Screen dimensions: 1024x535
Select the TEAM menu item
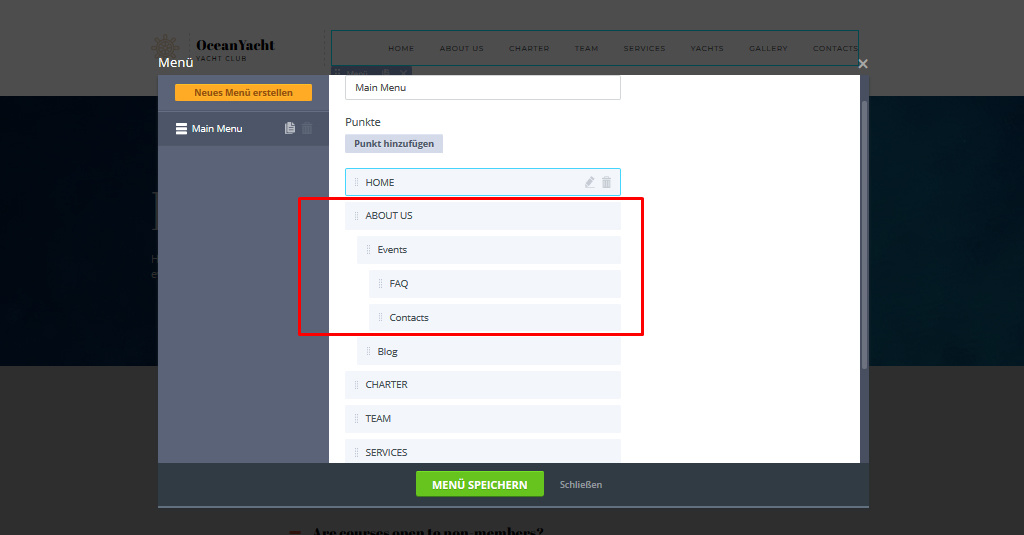point(482,419)
